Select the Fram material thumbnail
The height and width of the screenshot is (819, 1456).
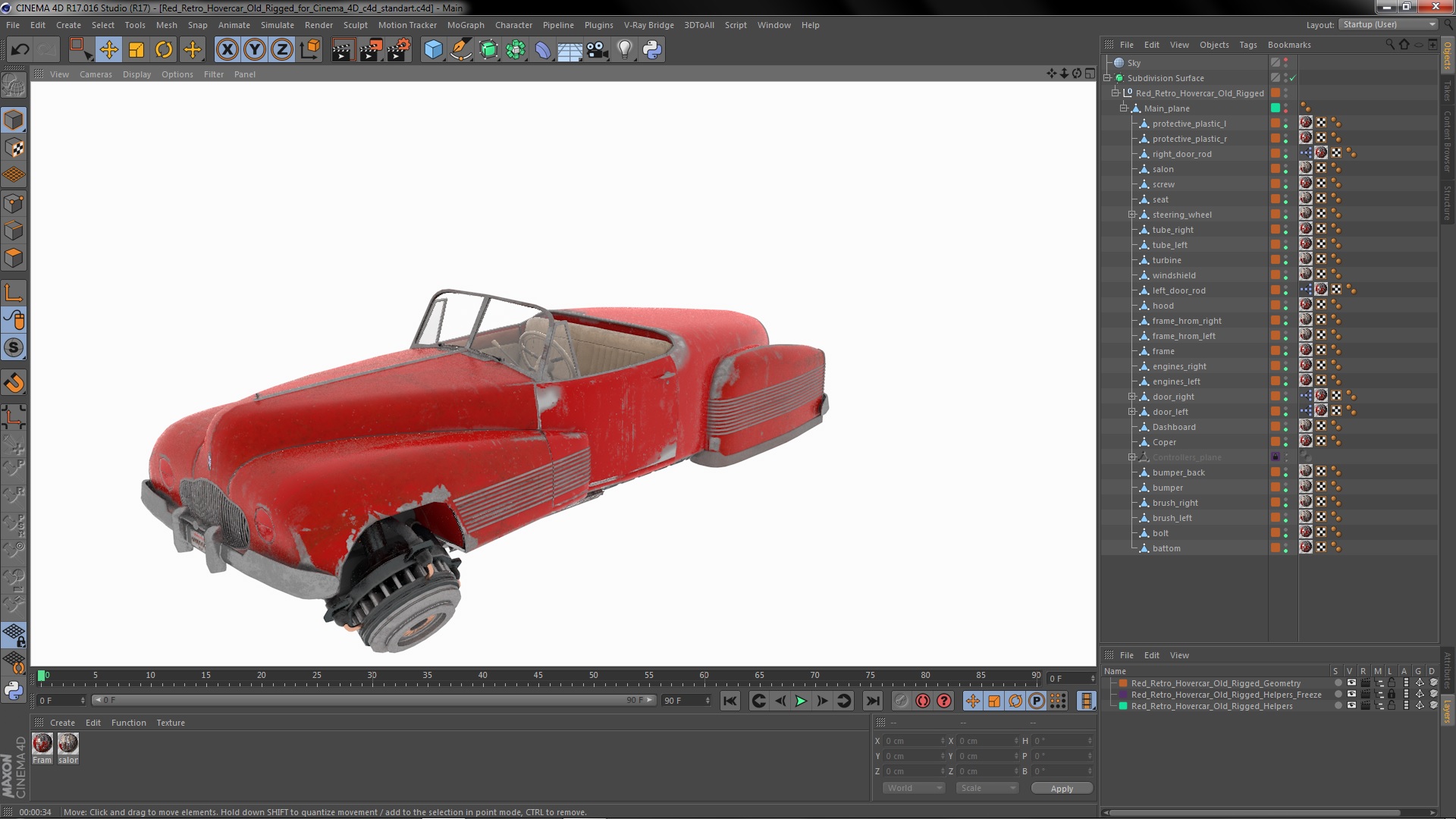pos(42,744)
